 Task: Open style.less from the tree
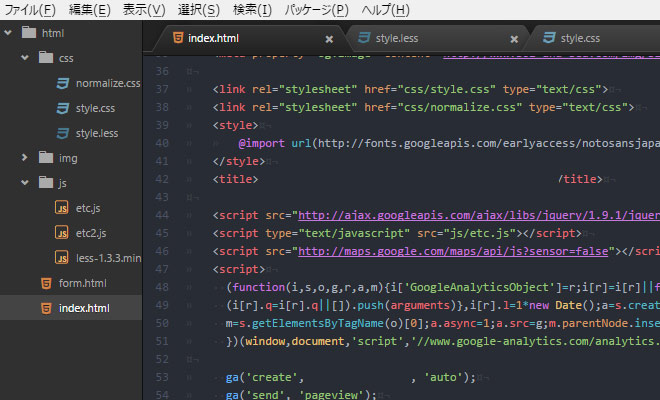pos(97,133)
